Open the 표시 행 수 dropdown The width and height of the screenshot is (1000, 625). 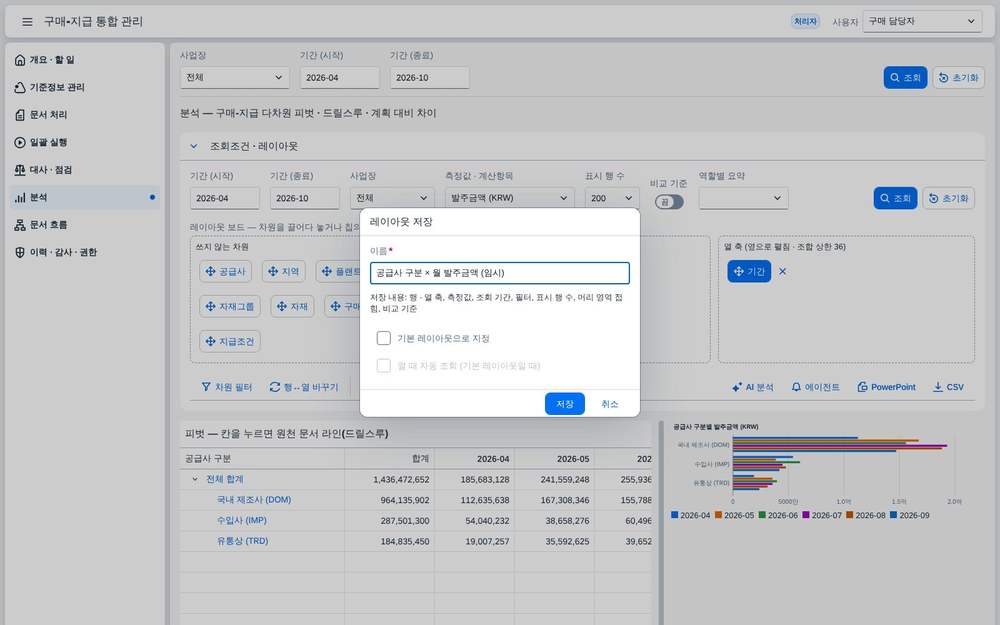(611, 198)
